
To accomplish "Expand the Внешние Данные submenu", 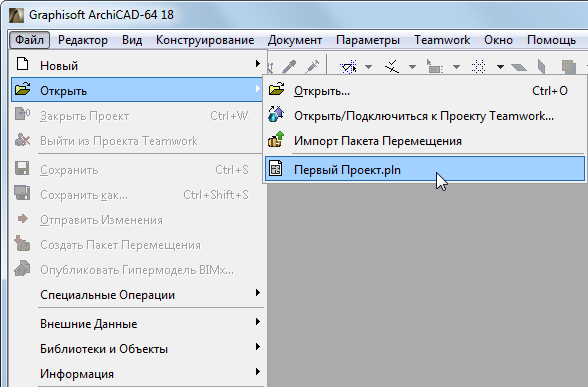I will 138,323.
